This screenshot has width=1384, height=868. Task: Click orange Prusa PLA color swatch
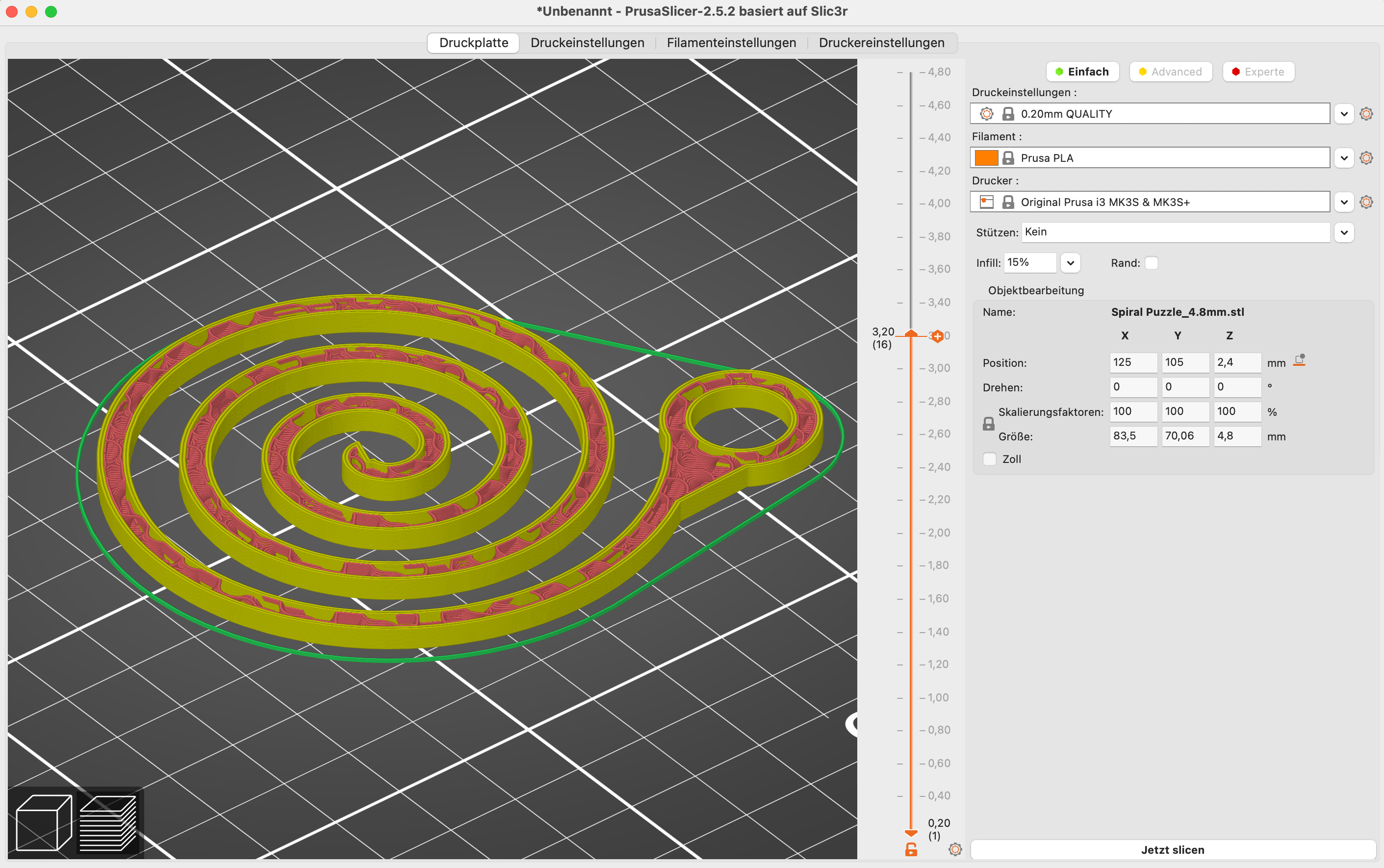(986, 158)
